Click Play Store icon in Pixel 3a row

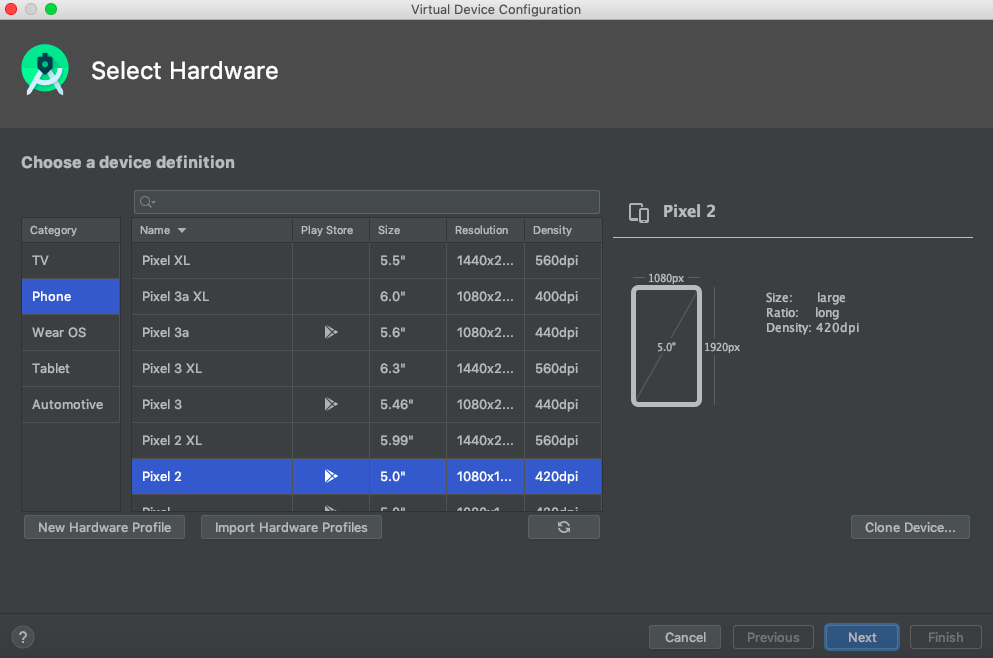[x=331, y=332]
